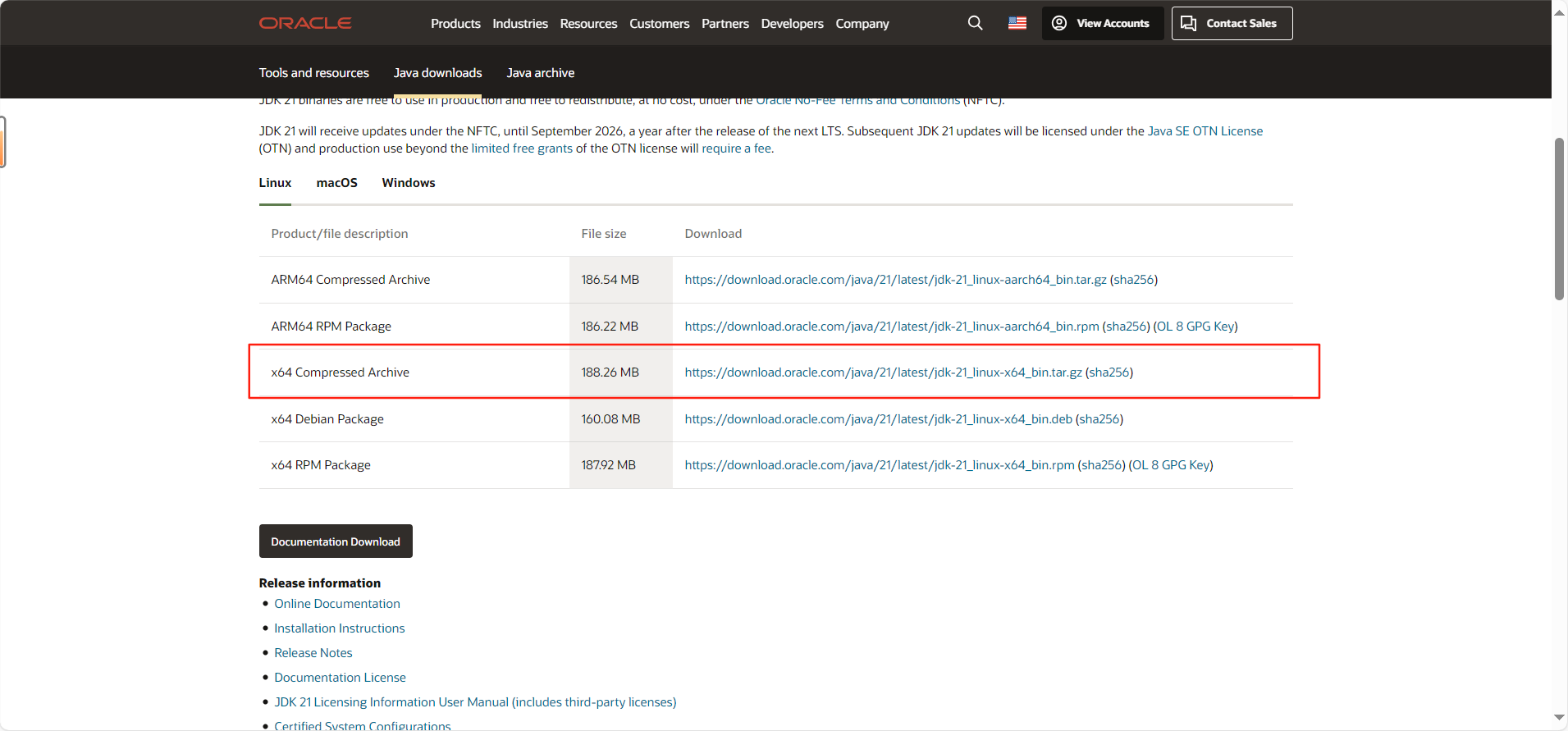Image resolution: width=1568 pixels, height=731 pixels.
Task: Open the site search magnifier icon
Action: (975, 23)
